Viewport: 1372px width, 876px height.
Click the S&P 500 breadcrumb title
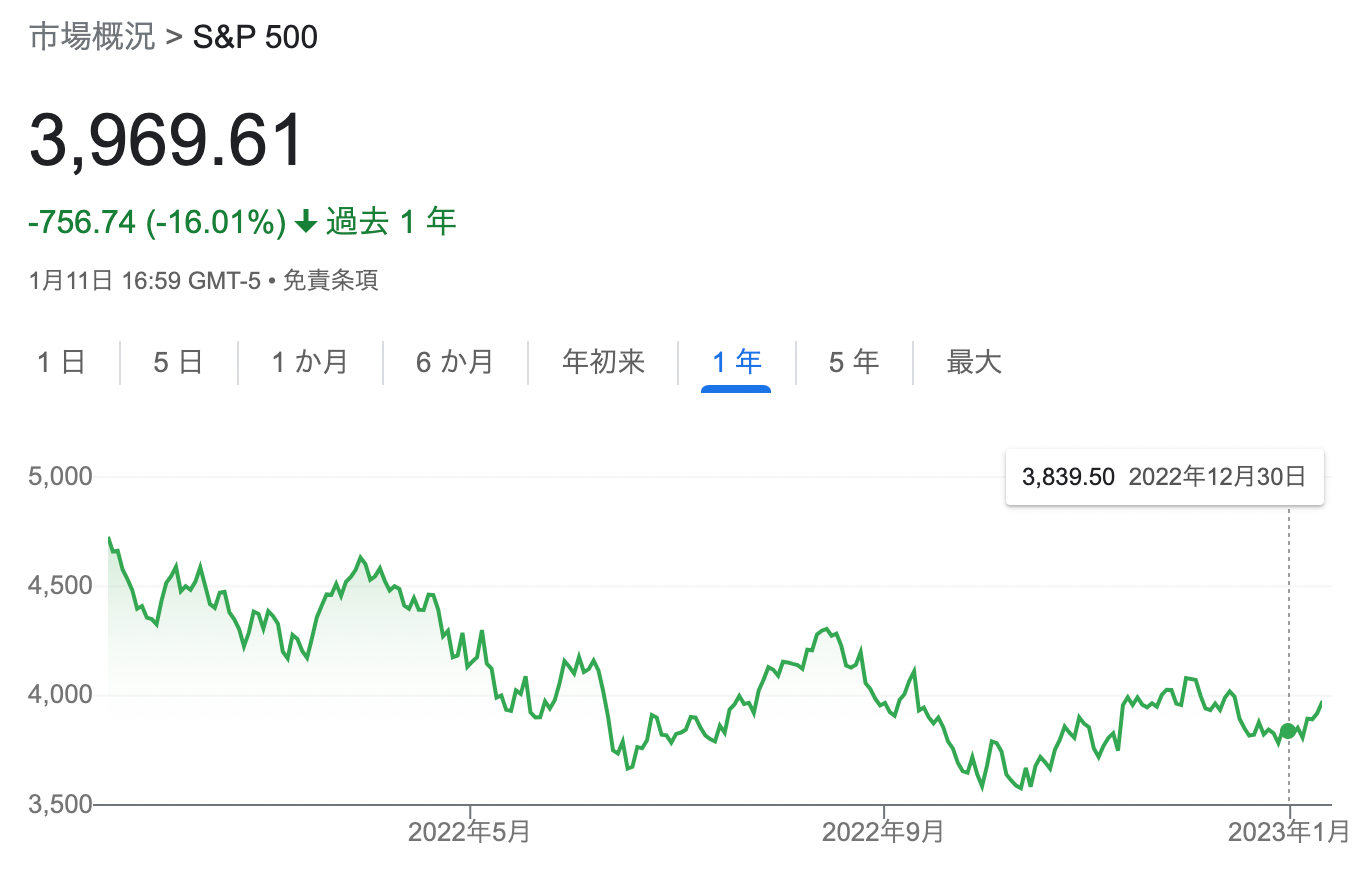(x=255, y=37)
